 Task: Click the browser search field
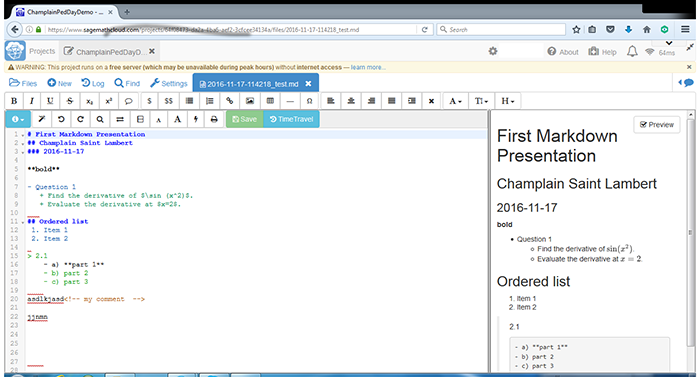tap(501, 29)
